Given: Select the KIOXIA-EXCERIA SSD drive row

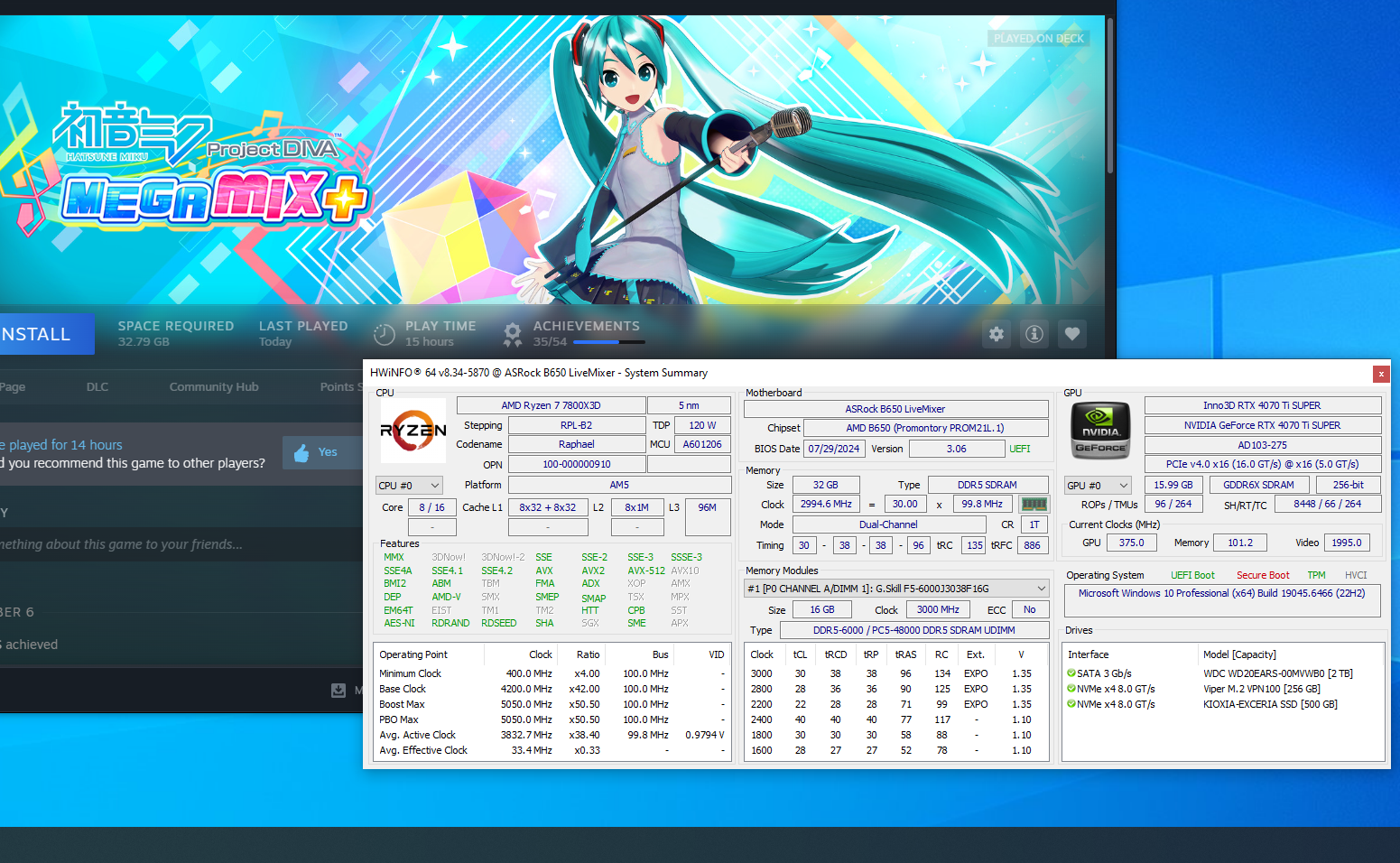Looking at the screenshot, I should tap(1223, 704).
